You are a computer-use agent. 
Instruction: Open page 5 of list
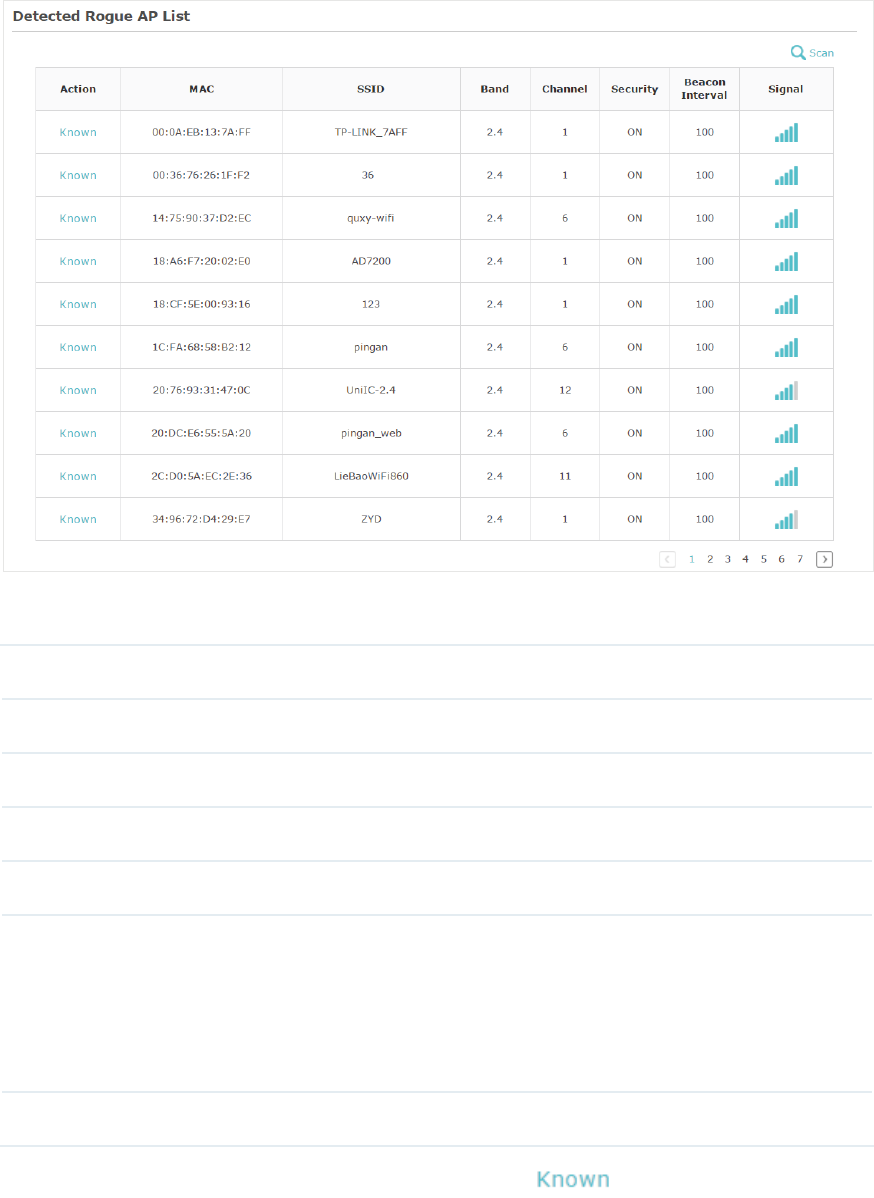tap(763, 559)
